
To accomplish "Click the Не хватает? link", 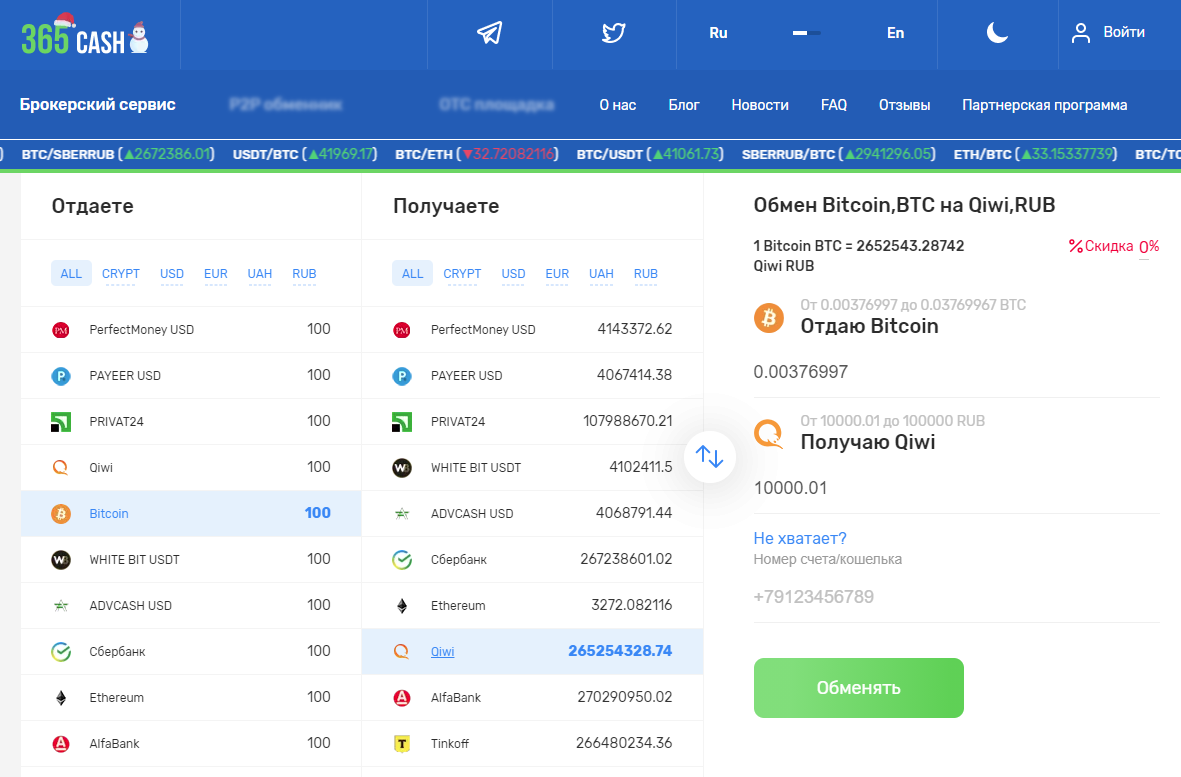I will 800,538.
